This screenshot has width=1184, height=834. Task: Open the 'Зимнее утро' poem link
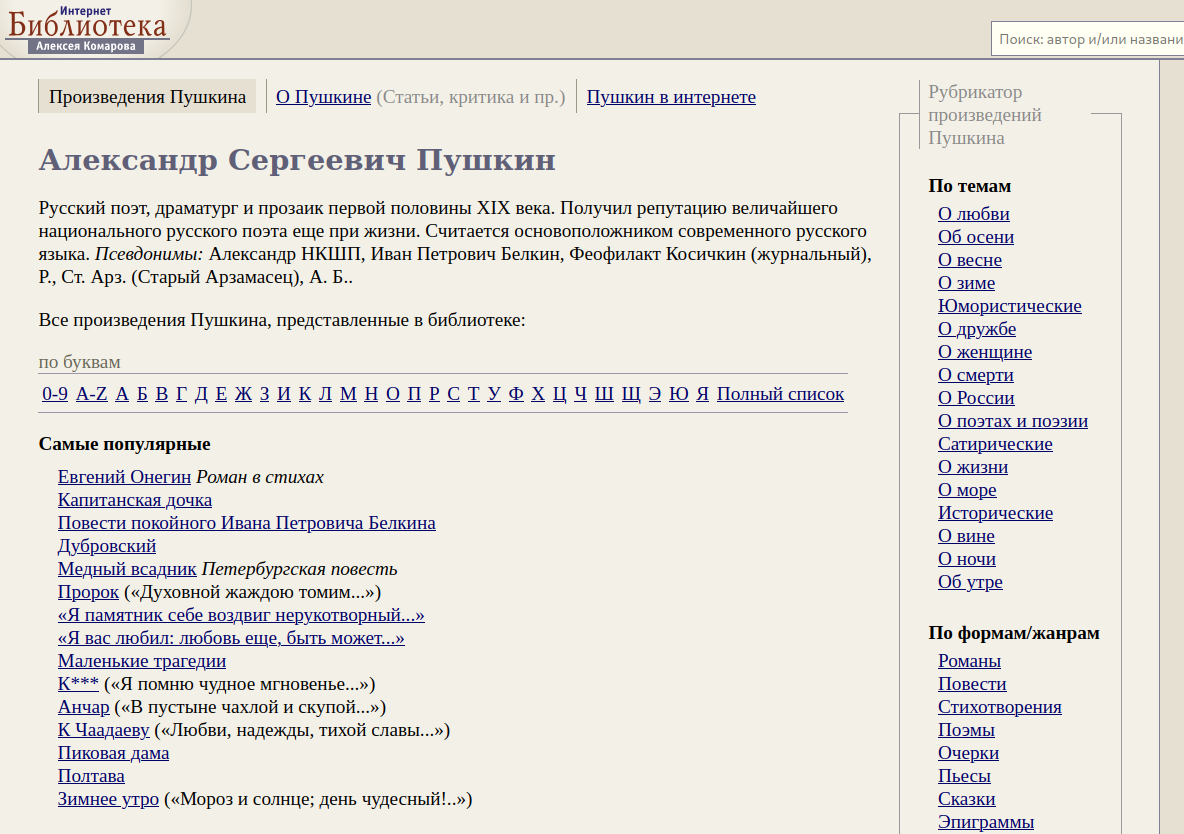point(108,799)
